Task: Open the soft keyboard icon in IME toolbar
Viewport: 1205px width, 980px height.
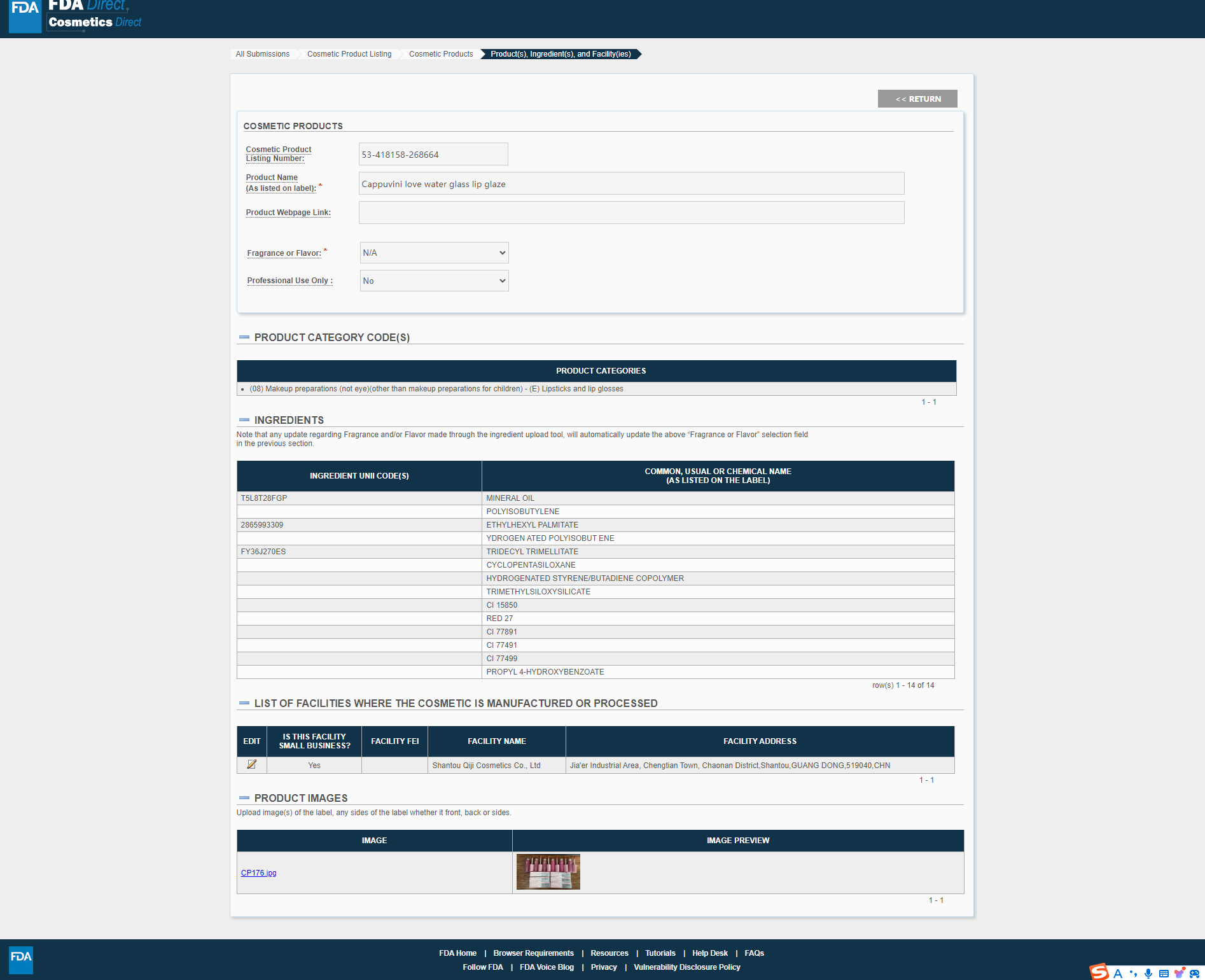Action: 1164,973
